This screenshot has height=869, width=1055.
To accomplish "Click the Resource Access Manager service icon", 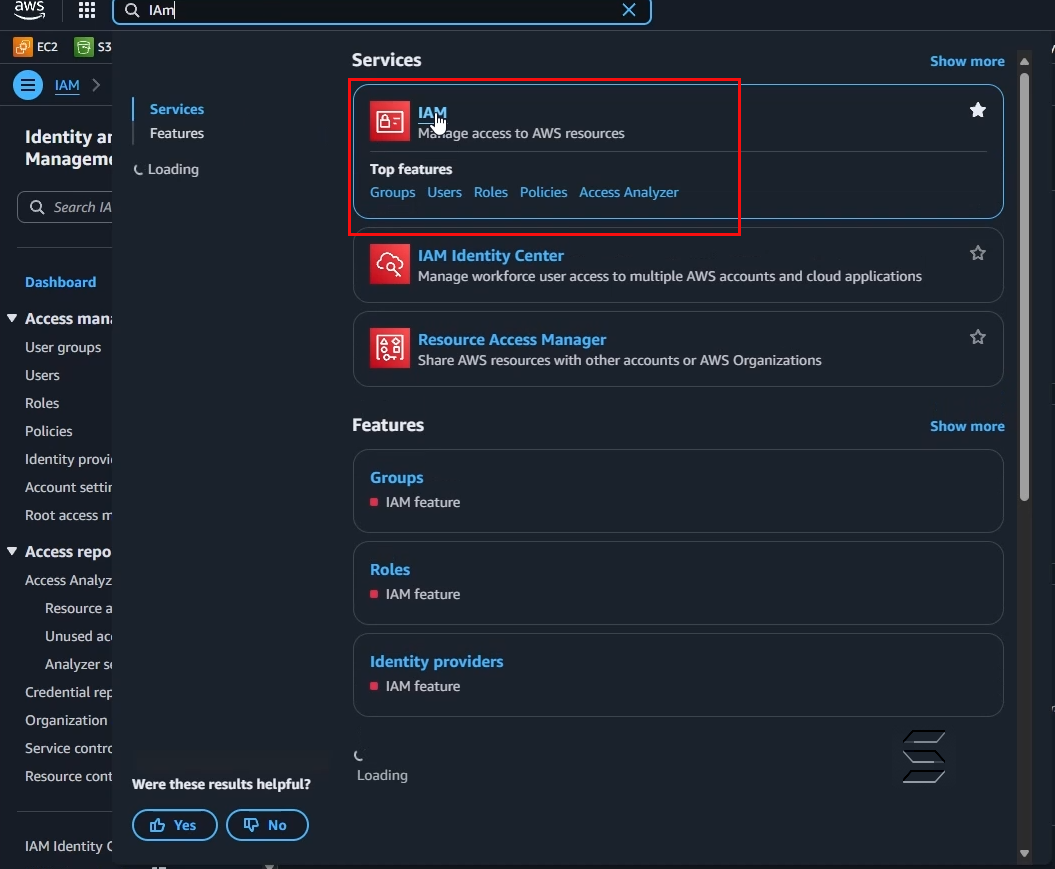I will point(390,348).
